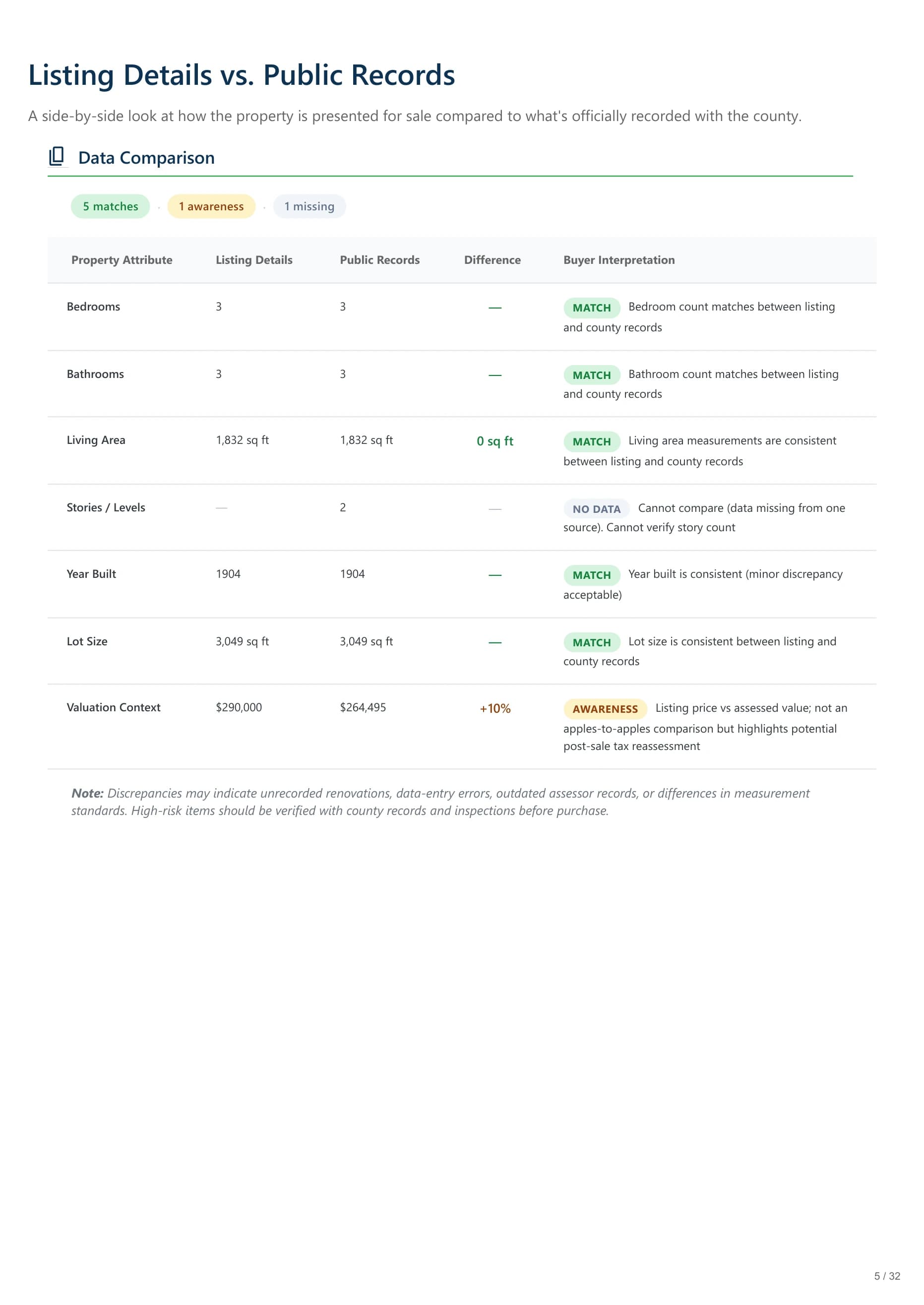Select the '1 awareness' badge
This screenshot has width=924, height=1305.
coord(211,206)
